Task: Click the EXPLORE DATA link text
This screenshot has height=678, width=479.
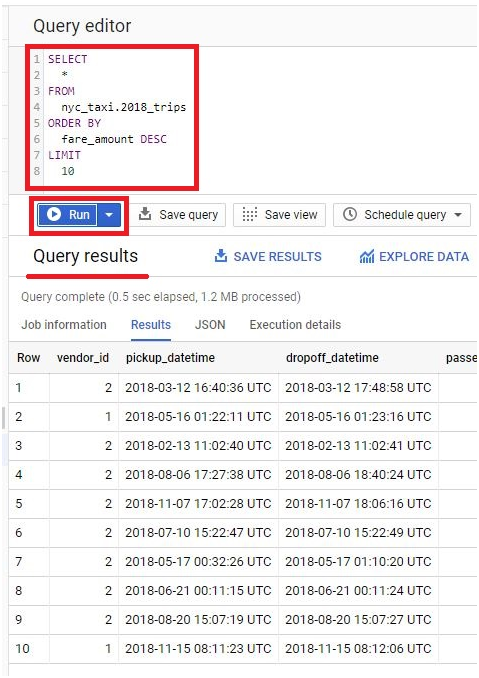Action: 424,256
